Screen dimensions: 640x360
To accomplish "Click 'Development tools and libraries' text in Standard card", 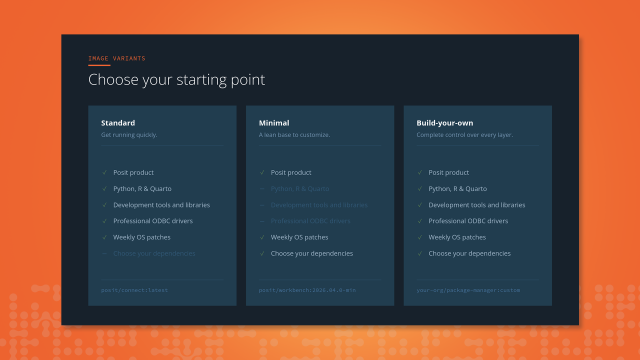I will (162, 205).
